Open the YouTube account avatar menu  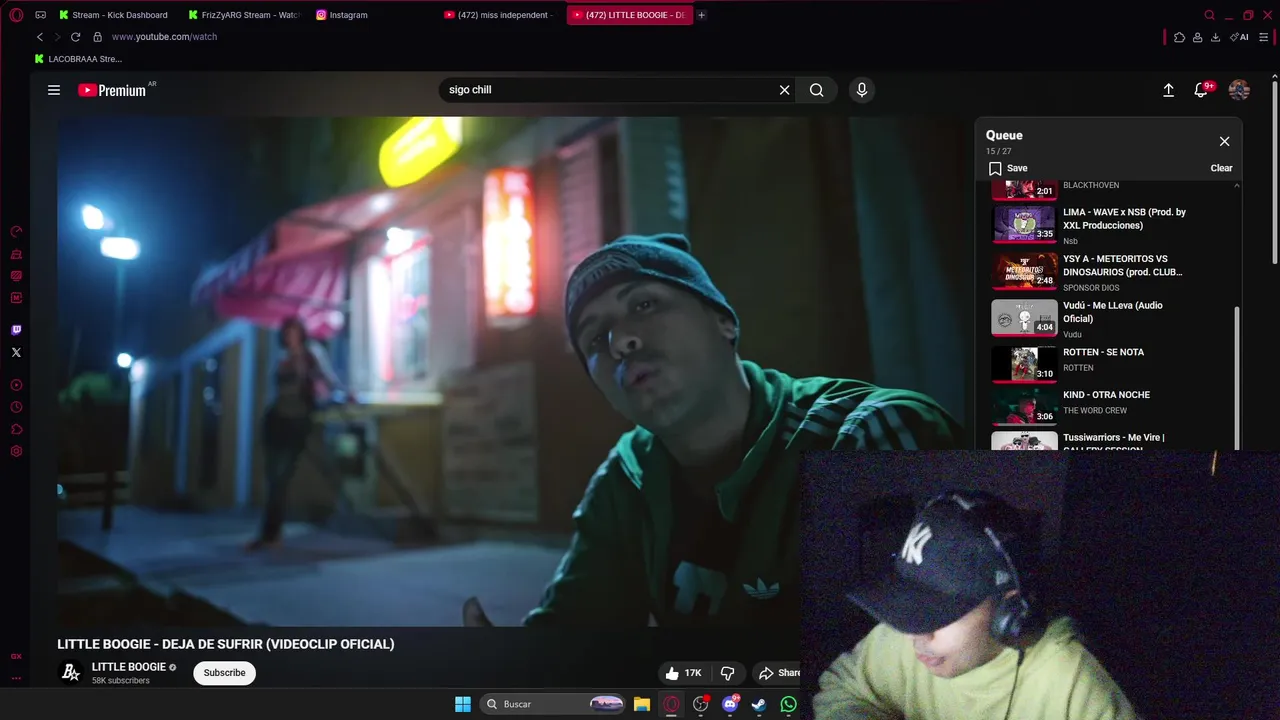[1239, 90]
